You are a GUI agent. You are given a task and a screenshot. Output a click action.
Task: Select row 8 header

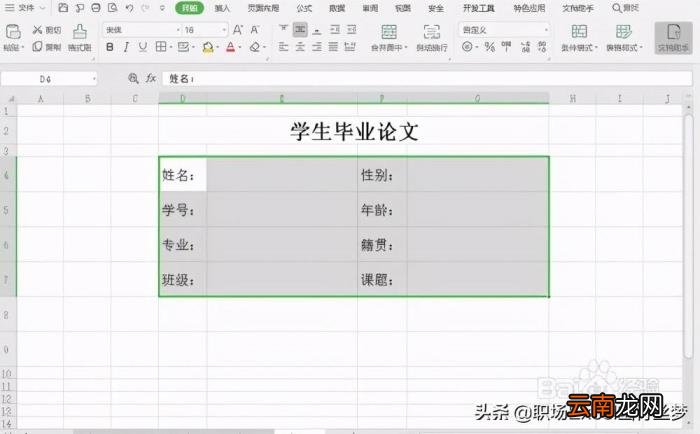point(6,315)
